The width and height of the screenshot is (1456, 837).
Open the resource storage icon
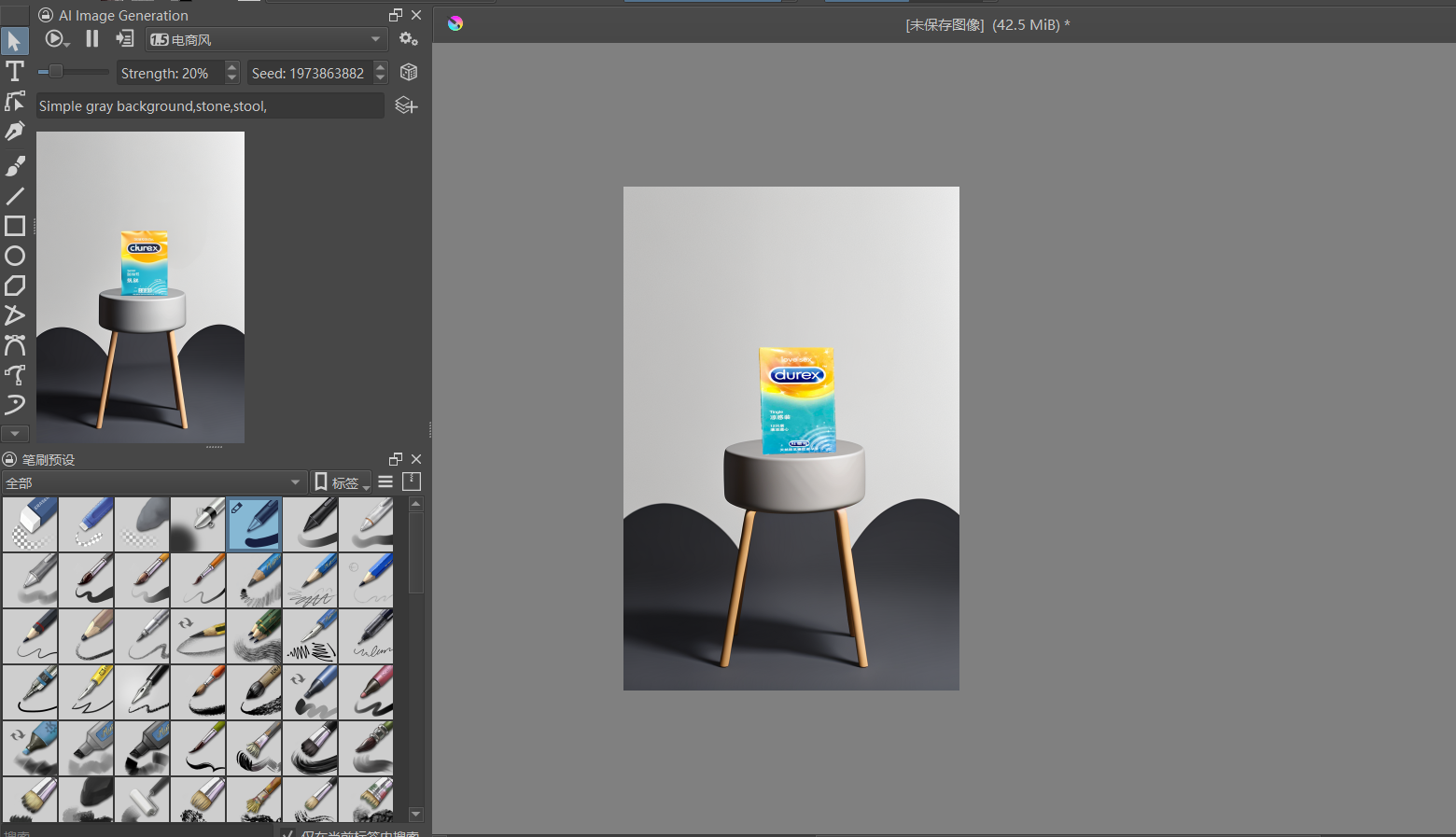412,481
